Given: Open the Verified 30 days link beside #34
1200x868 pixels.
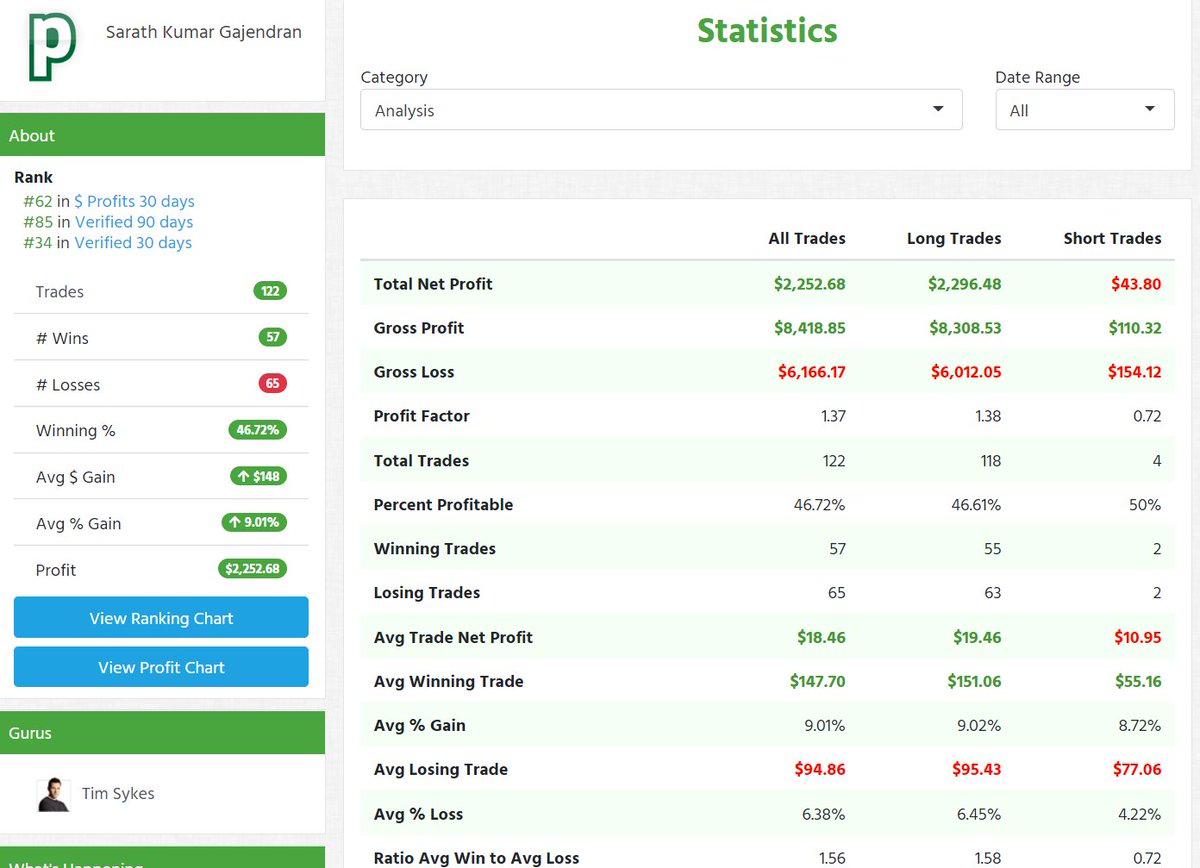Looking at the screenshot, I should click(x=133, y=243).
